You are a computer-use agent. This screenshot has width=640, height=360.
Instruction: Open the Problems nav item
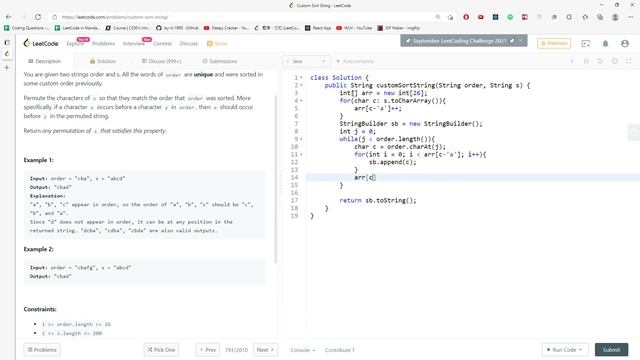(103, 44)
